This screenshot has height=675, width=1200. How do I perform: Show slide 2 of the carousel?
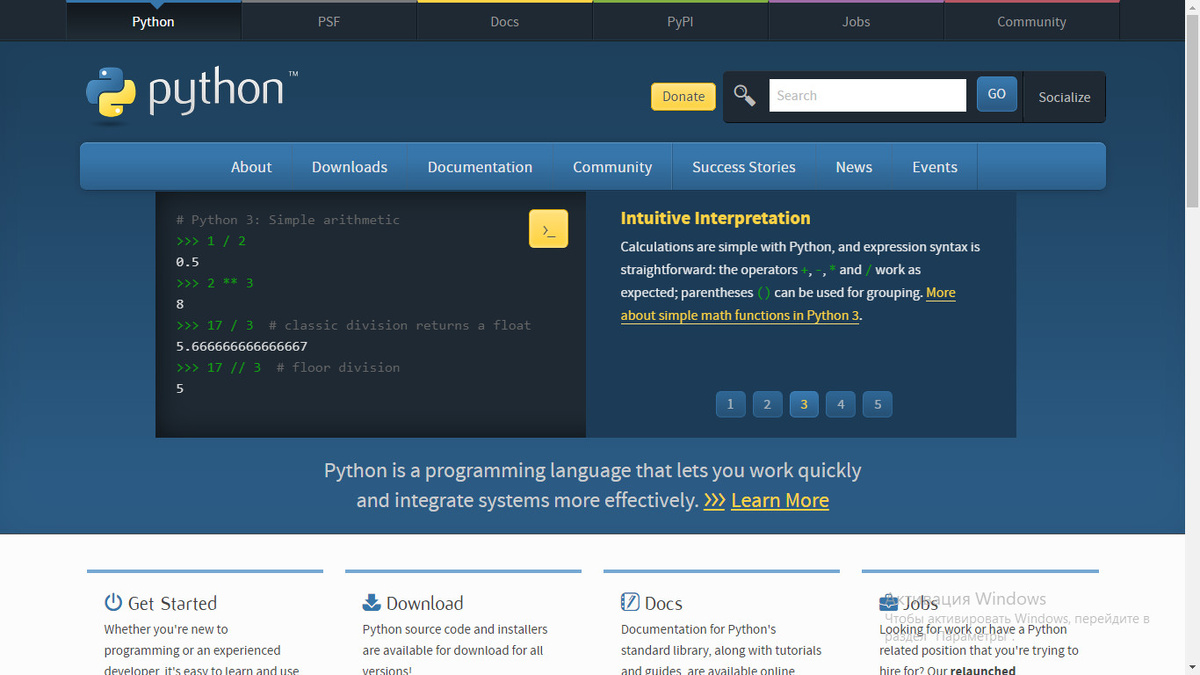pyautogui.click(x=767, y=404)
